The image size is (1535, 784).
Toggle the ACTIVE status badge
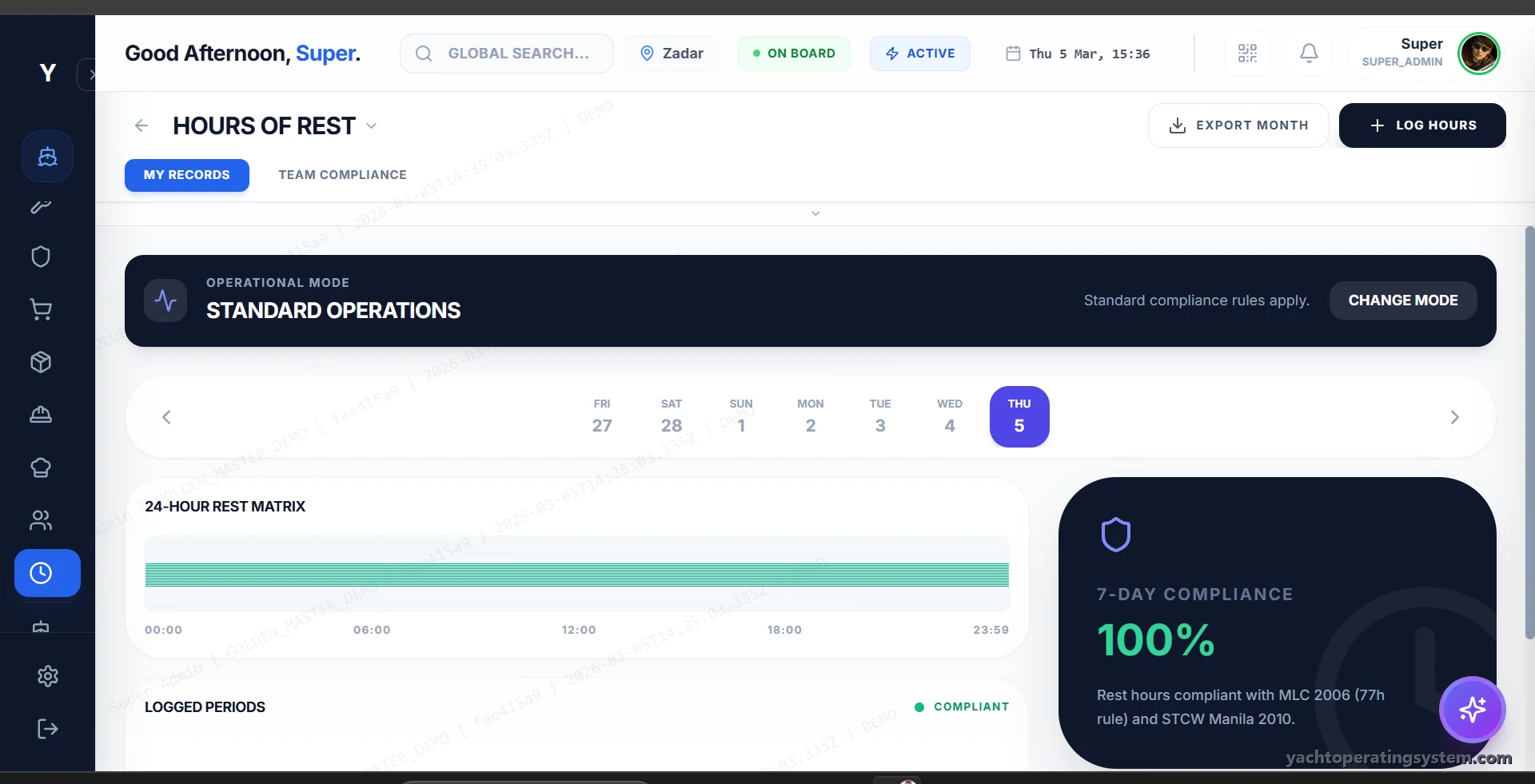point(919,54)
